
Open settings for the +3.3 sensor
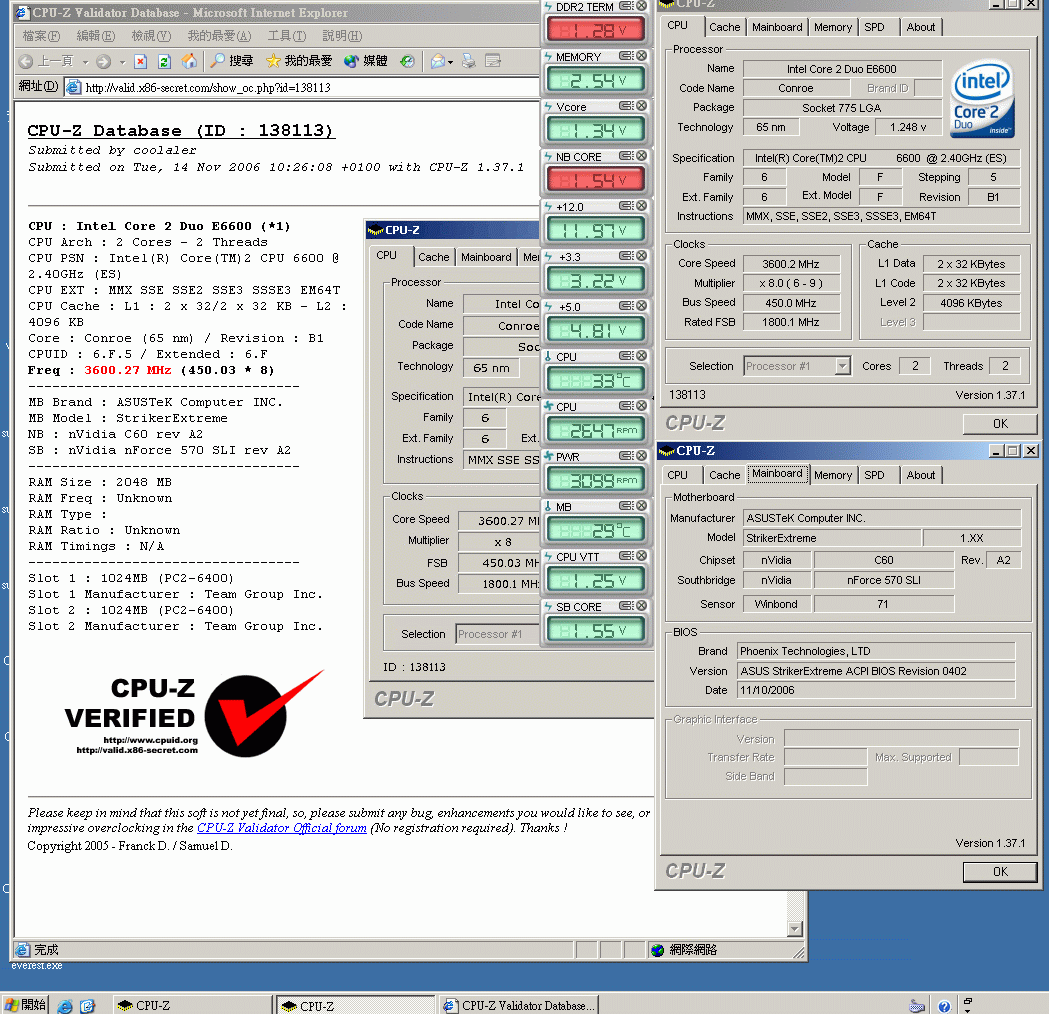tap(626, 256)
